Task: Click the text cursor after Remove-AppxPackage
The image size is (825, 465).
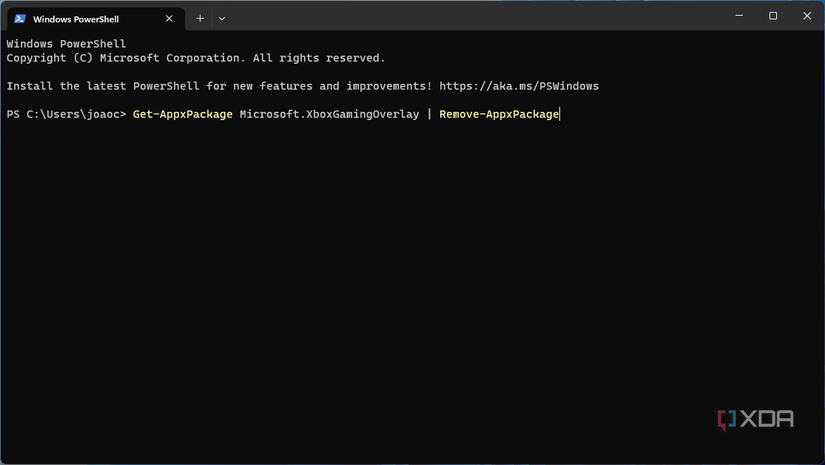Action: click(560, 114)
